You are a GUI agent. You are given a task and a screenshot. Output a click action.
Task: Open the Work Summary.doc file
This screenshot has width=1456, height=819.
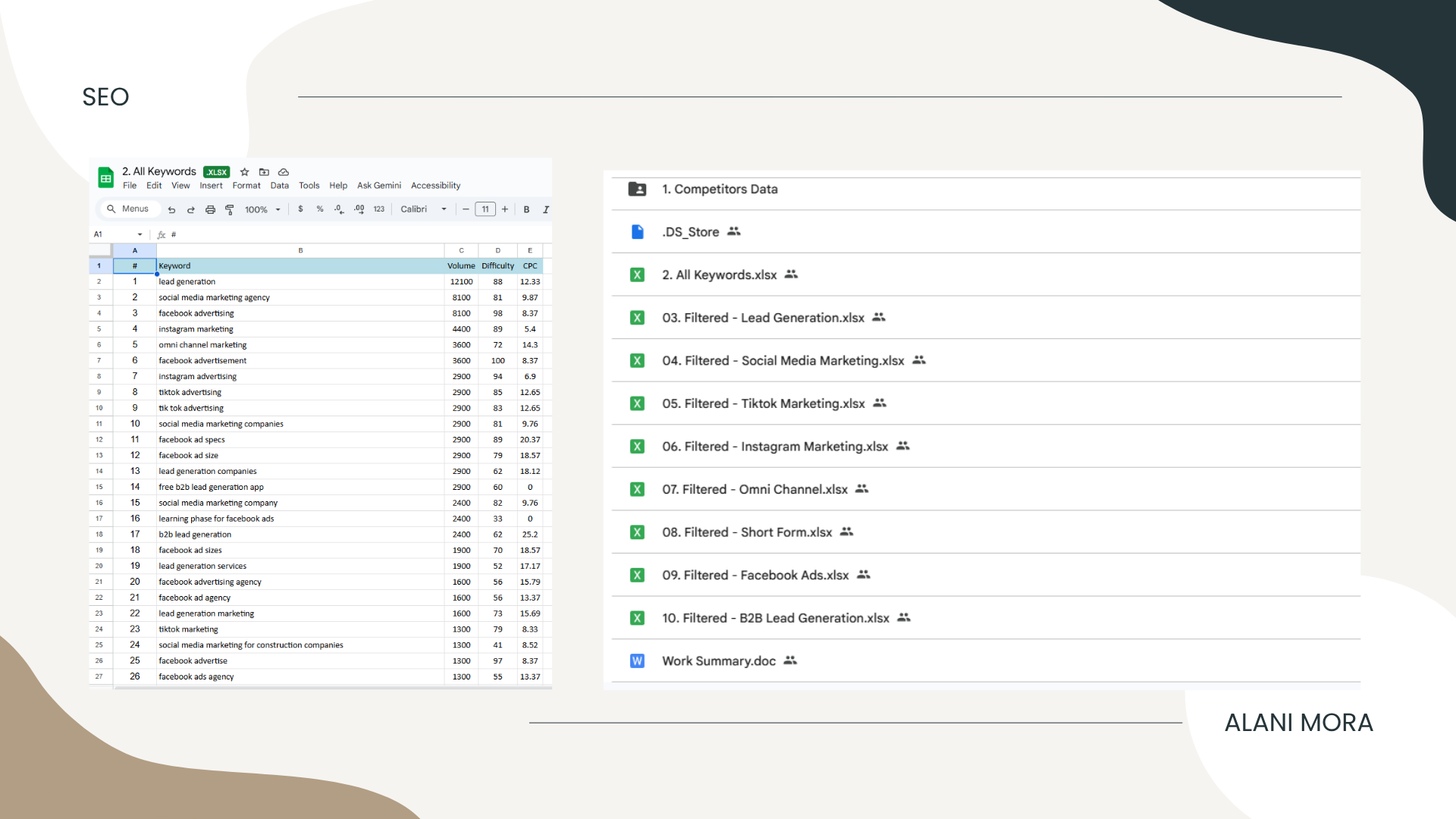718,661
